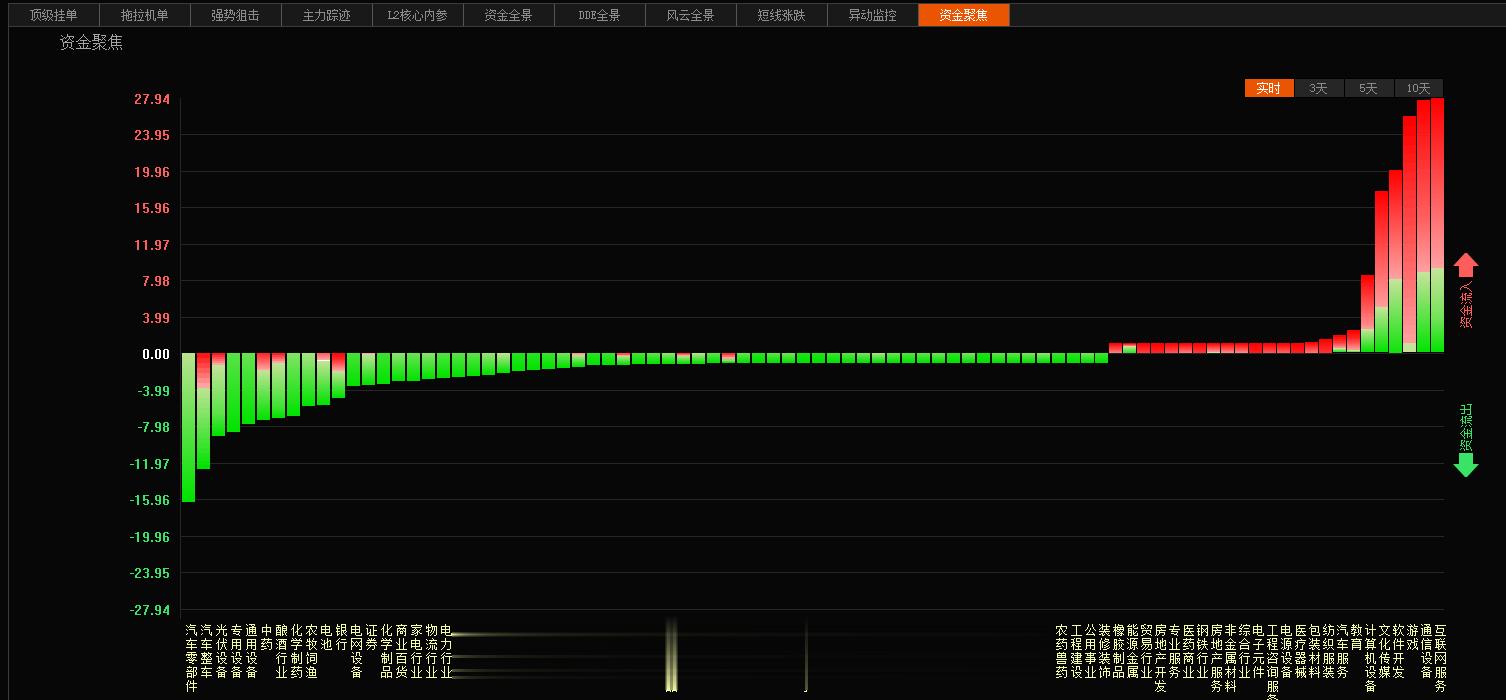This screenshot has width=1506, height=700.
Task: Switch to the 顶级挂单 tab
Action: pos(53,15)
